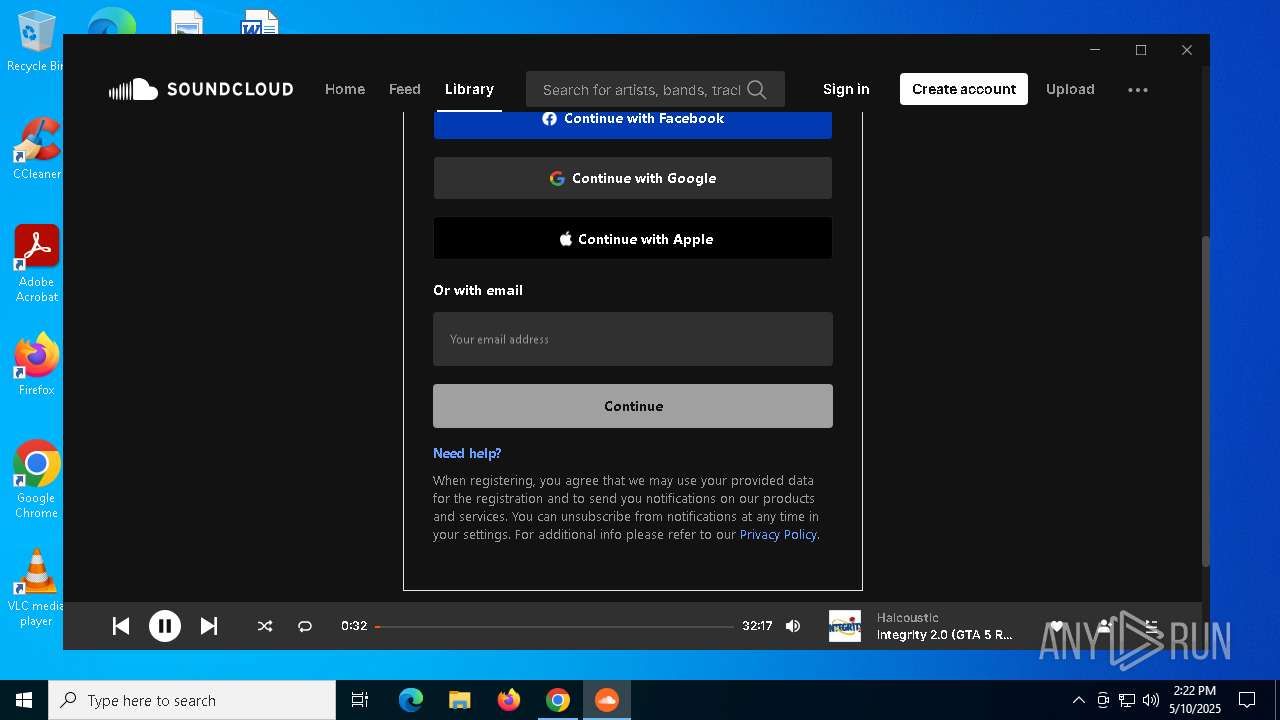Click the SoundCloud window scrollbar

(x=1205, y=400)
